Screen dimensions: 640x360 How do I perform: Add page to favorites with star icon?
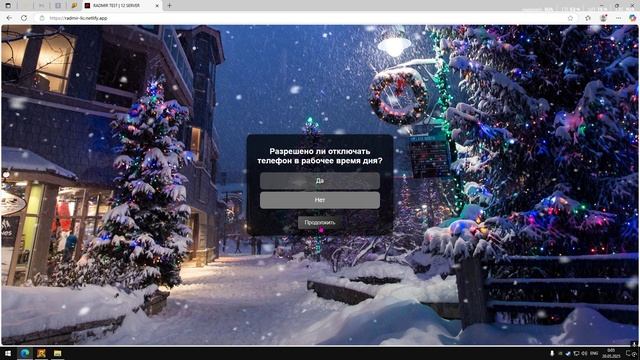570,18
